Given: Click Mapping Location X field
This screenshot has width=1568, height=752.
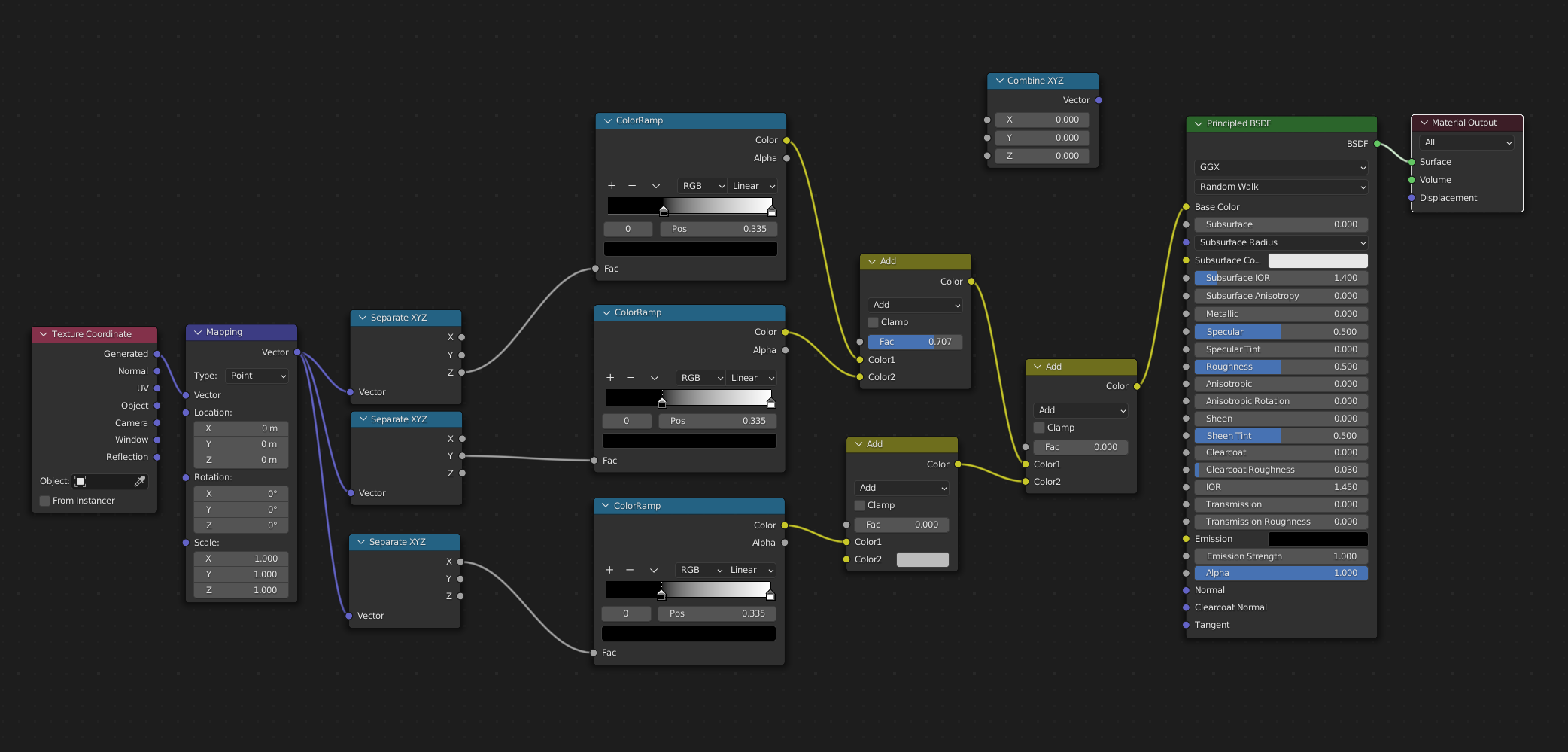Looking at the screenshot, I should click(241, 428).
